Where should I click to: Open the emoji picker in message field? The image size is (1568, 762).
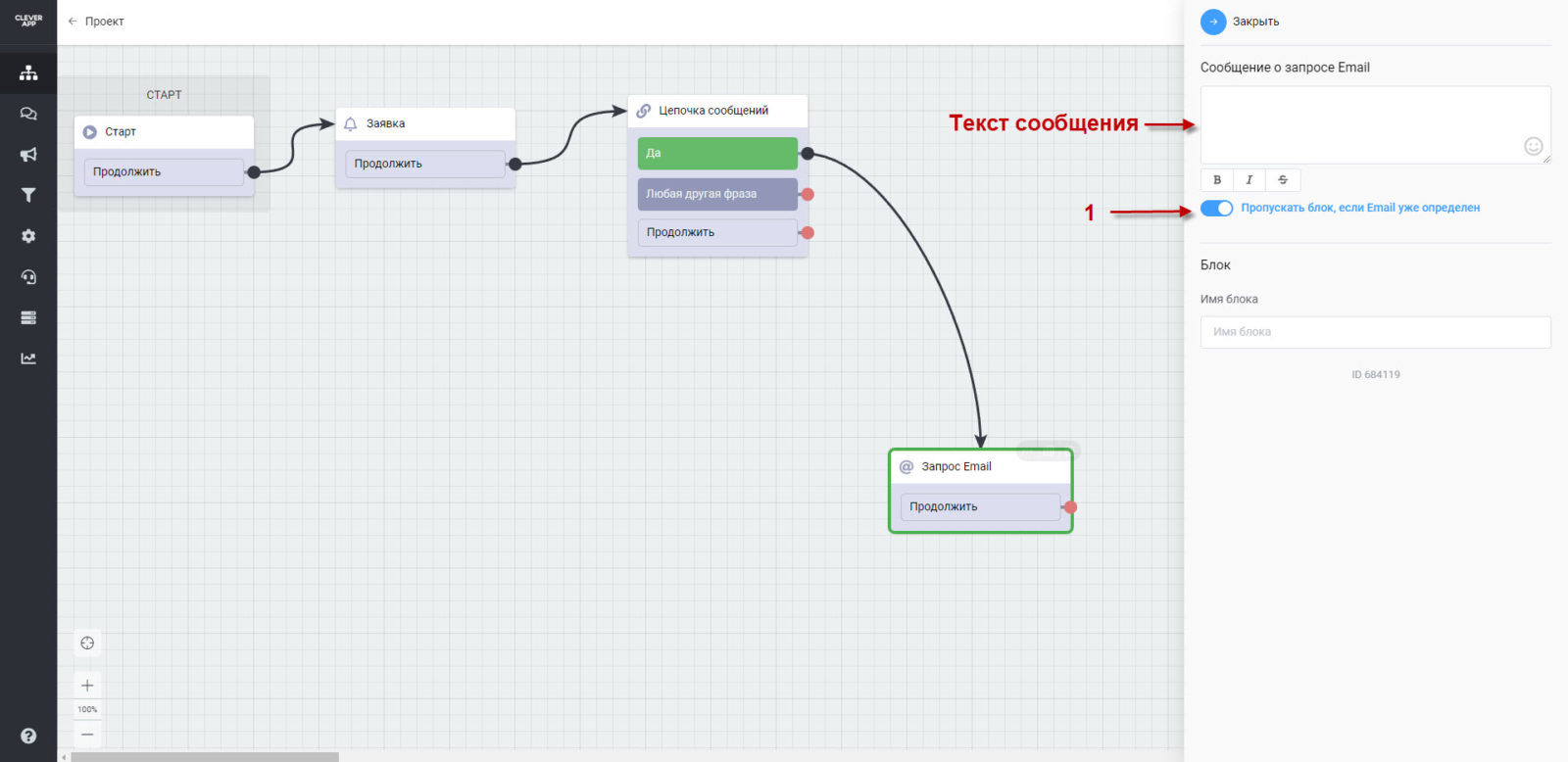pos(1533,146)
